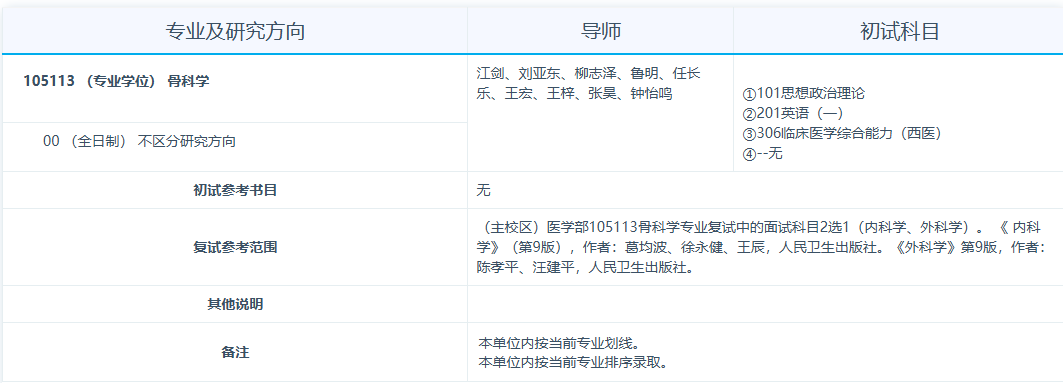Click 本单位内按当前专业划线 note line
Screen dimensions: 1063x383
pyautogui.click(x=559, y=342)
